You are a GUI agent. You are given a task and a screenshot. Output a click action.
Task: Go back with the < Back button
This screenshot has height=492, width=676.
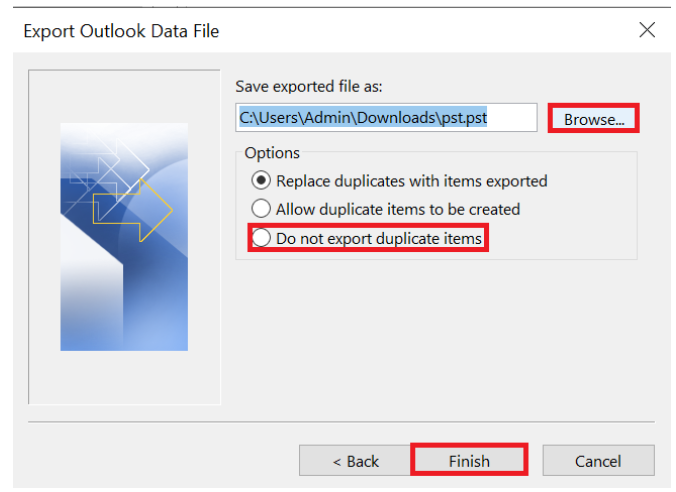tap(355, 461)
